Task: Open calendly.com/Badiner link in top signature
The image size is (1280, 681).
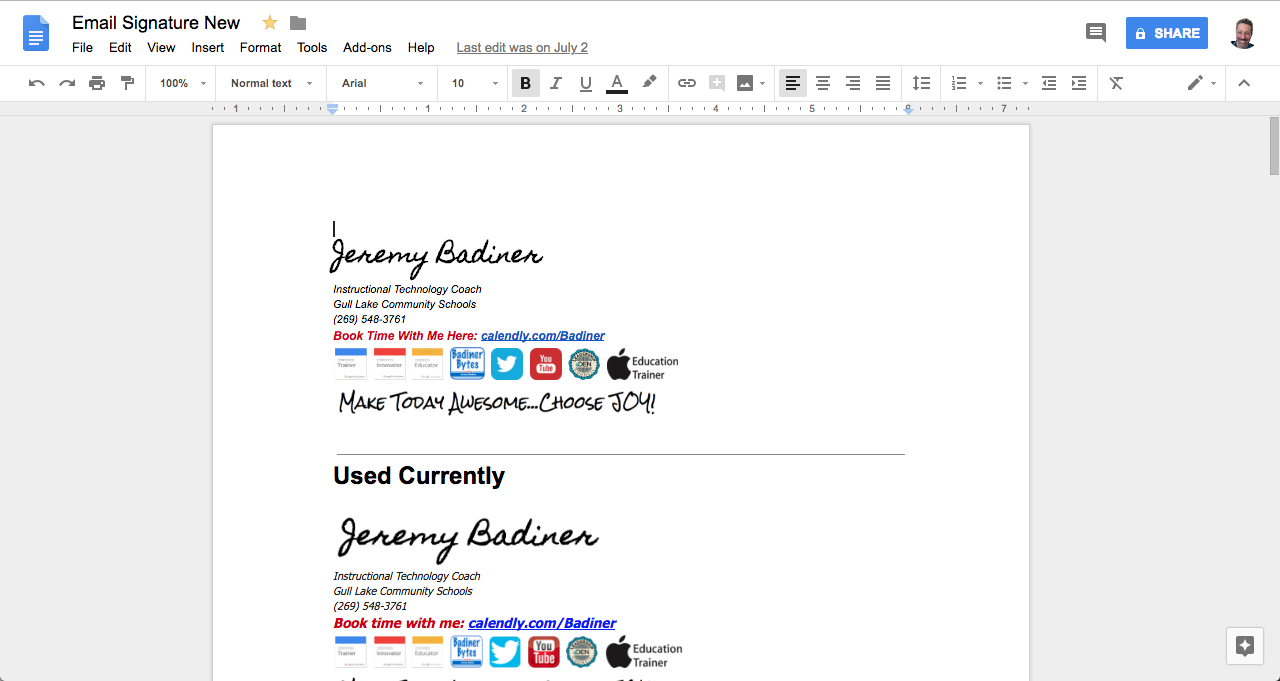Action: pyautogui.click(x=543, y=336)
